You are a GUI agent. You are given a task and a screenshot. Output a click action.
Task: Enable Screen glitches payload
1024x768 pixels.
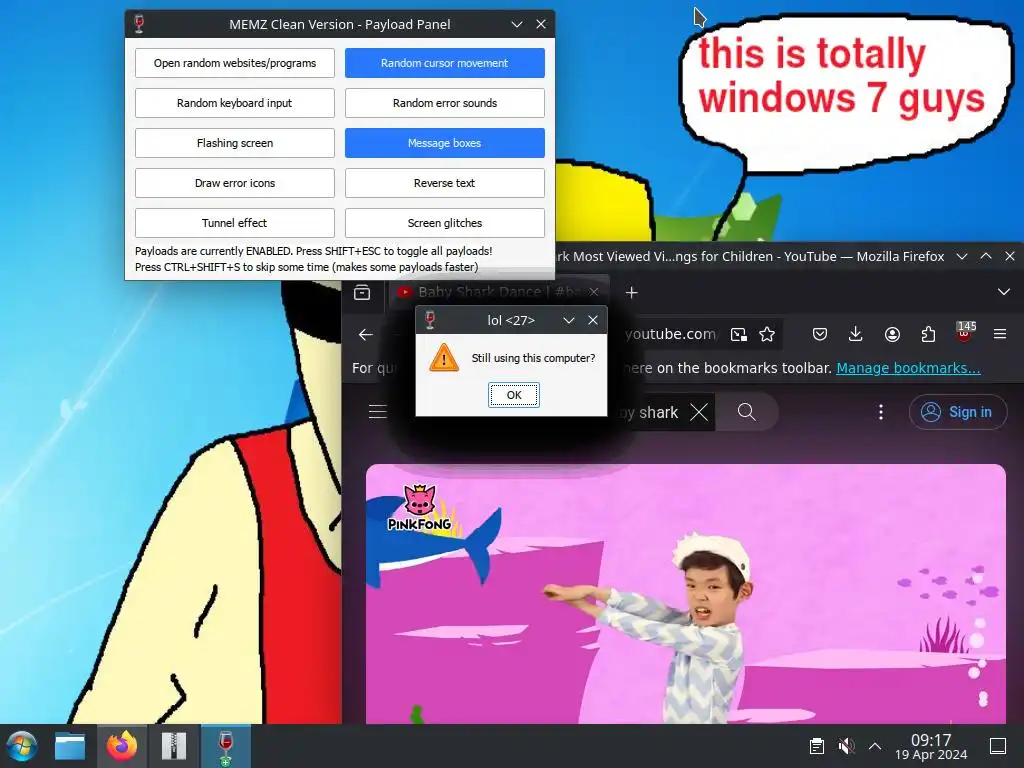click(445, 223)
